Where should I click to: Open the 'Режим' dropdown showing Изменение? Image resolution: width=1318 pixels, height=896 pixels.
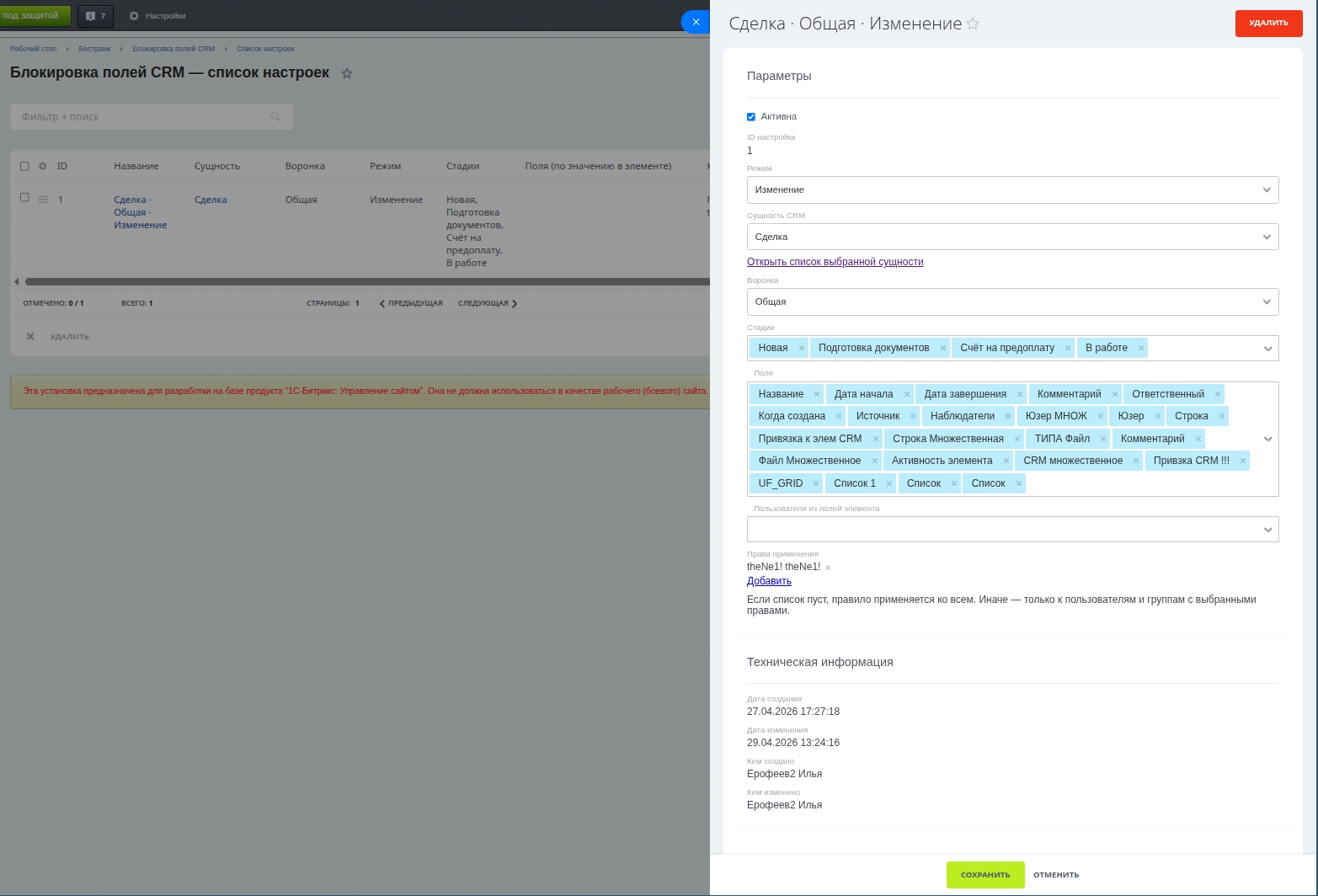coord(1012,189)
